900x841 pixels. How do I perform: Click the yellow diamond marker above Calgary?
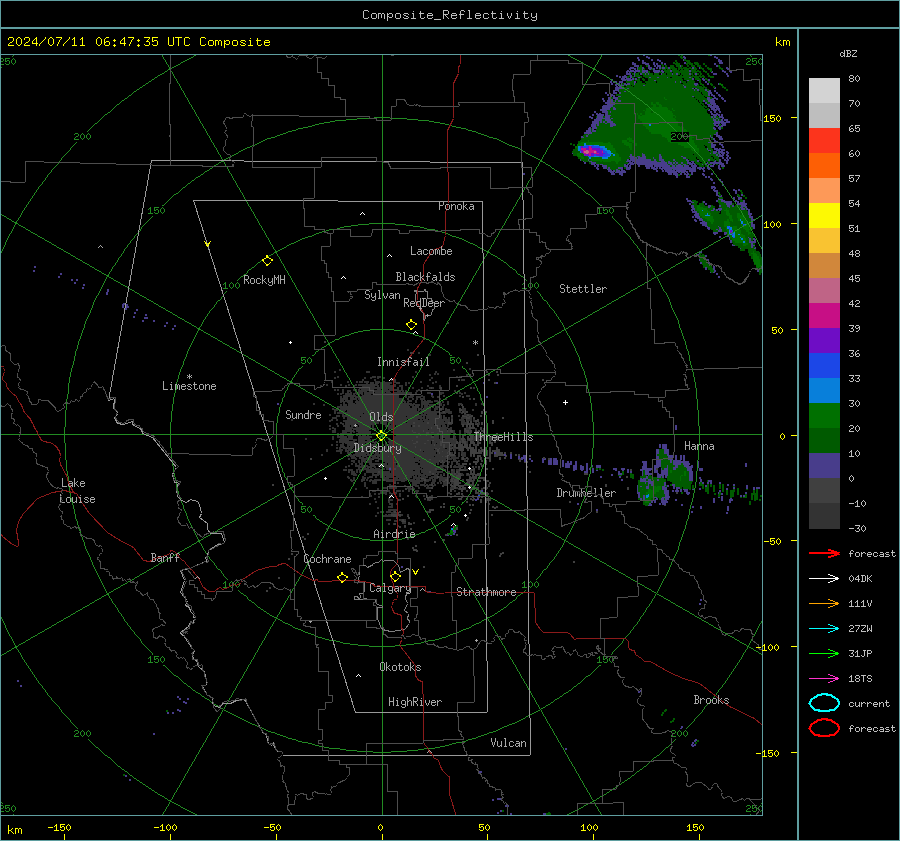tap(395, 576)
